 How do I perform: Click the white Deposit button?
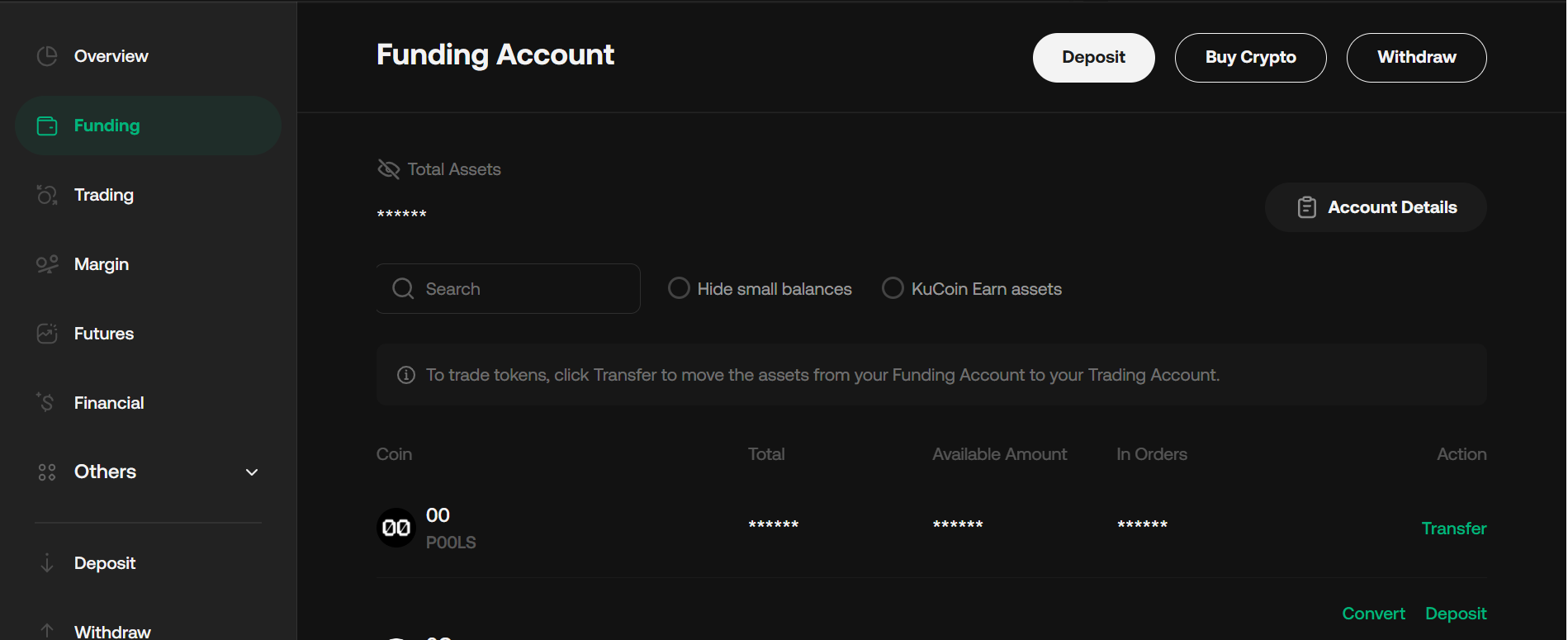(1094, 58)
